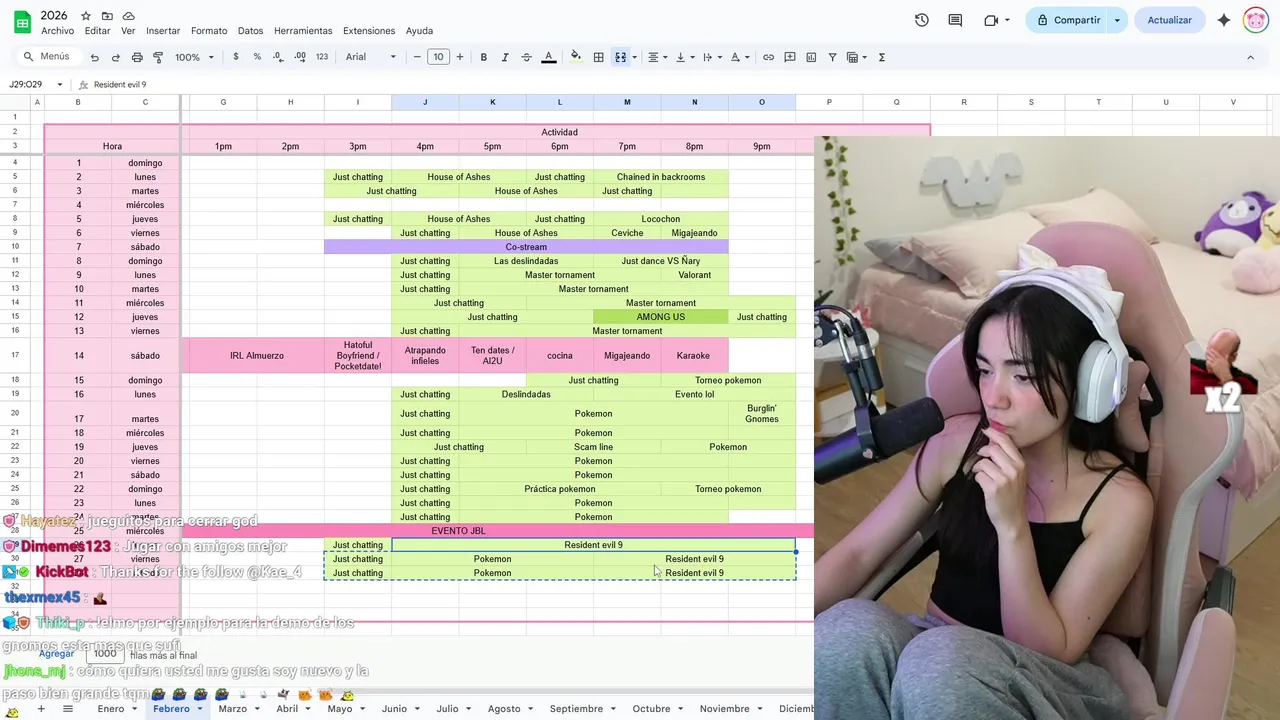
Task: Insert a chart
Action: click(811, 57)
